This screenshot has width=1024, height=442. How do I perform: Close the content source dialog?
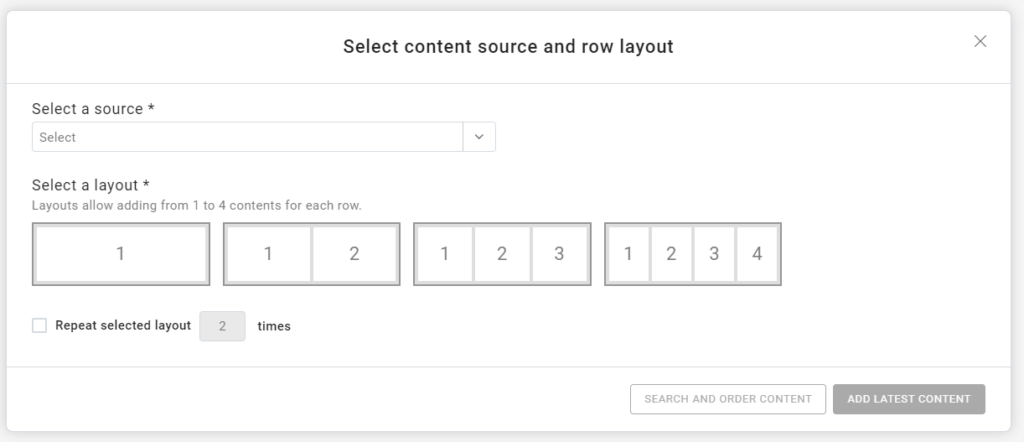coord(980,41)
